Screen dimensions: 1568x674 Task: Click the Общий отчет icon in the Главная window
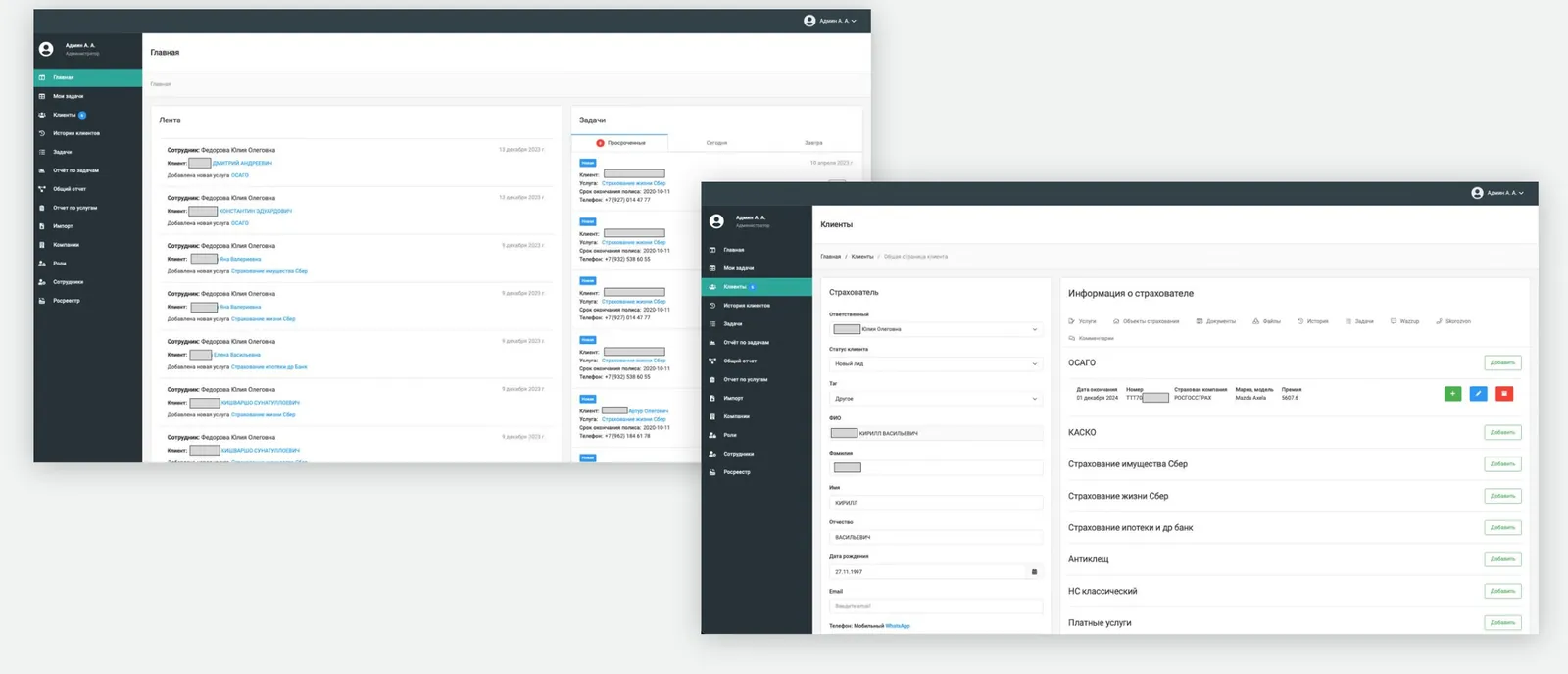[x=41, y=189]
